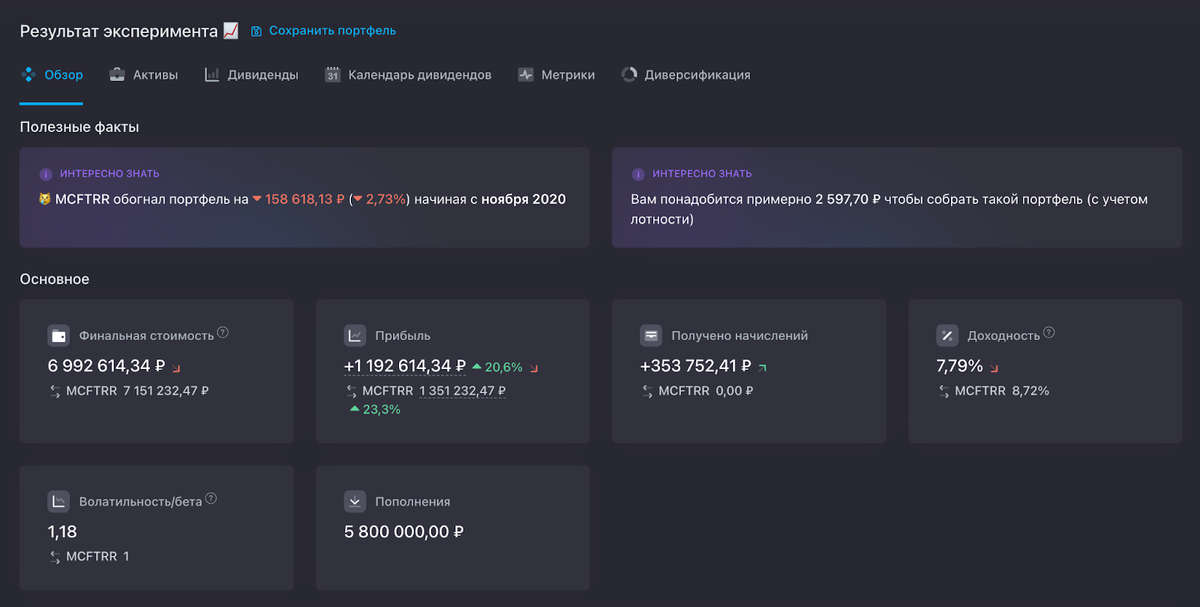1200x607 pixels.
Task: Click the volatility chart icon
Action: [x=58, y=501]
